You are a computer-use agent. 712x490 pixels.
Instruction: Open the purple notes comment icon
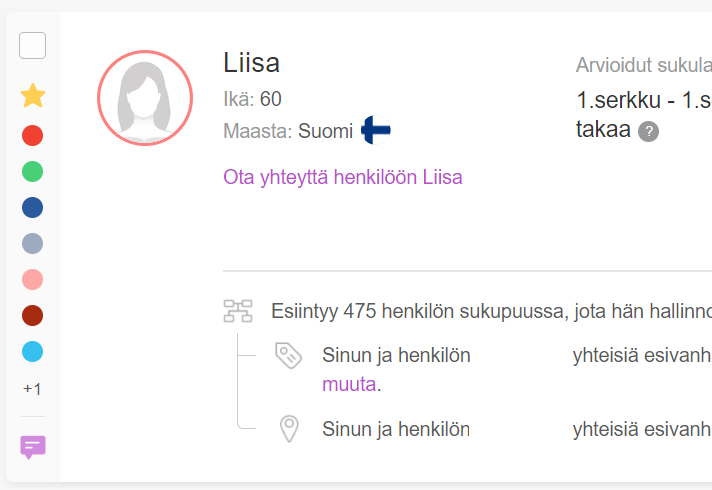(x=33, y=446)
